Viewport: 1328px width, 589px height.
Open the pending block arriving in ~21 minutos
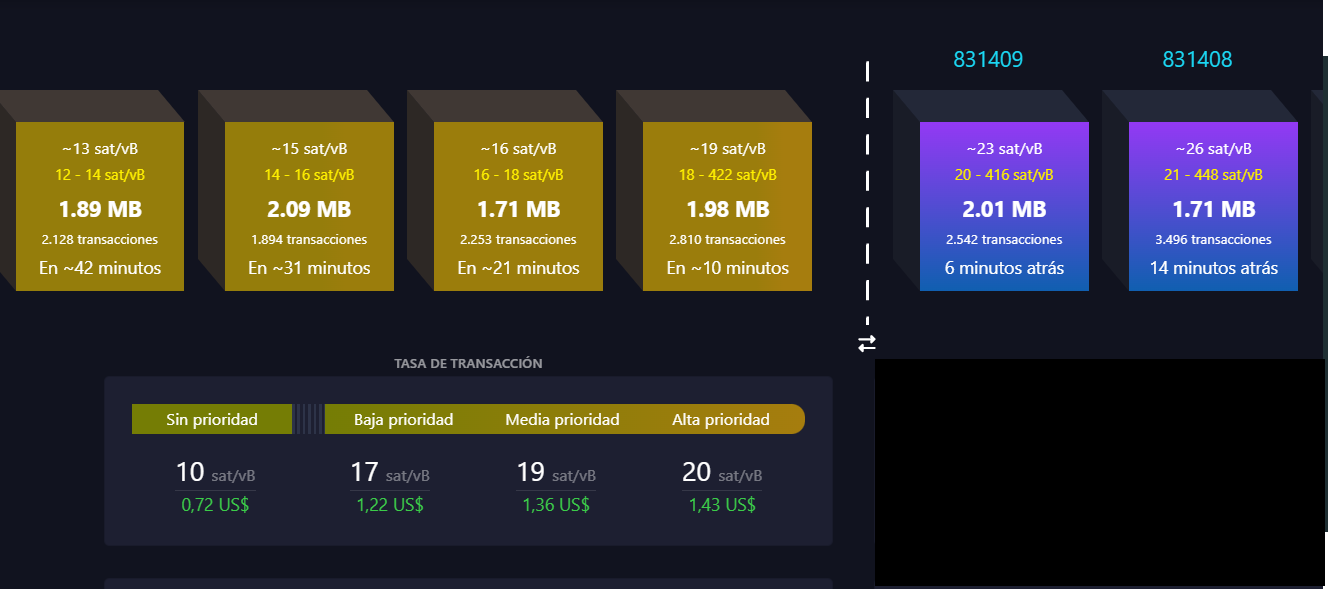tap(518, 206)
